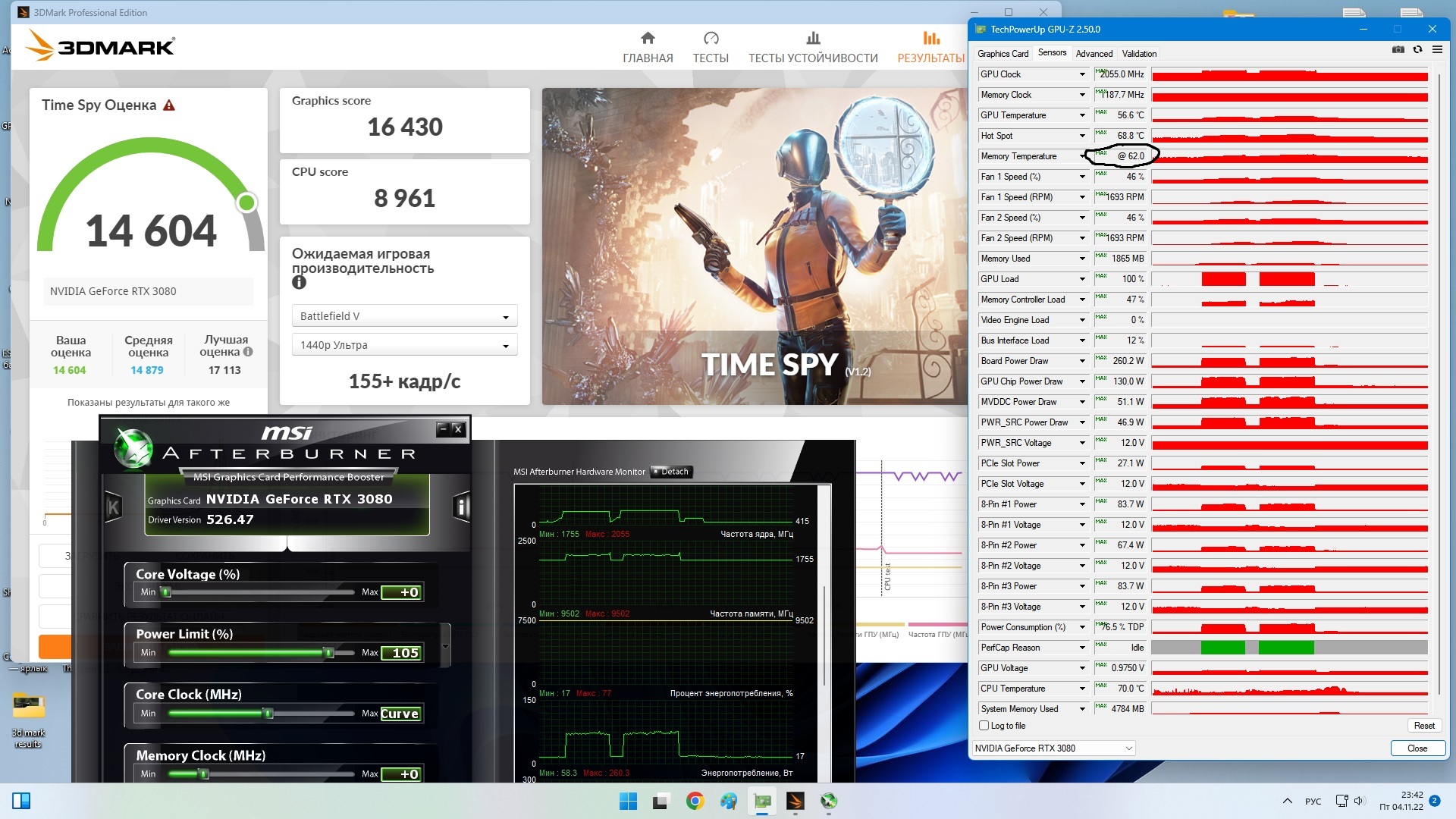Open 1440p Ультра resolution dropdown
Screen dimensions: 1456x819
(x=404, y=345)
